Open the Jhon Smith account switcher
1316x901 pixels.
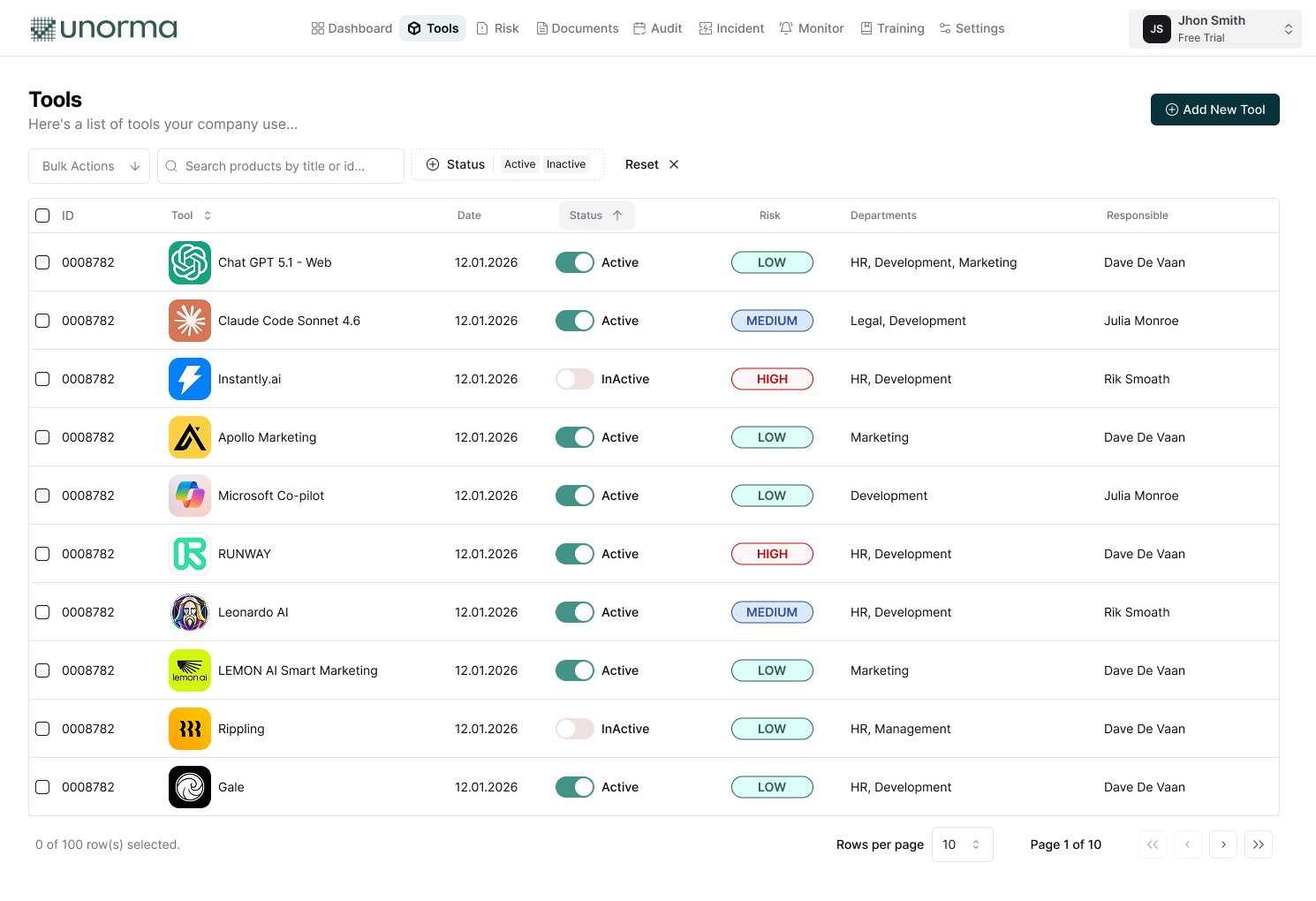click(x=1214, y=29)
